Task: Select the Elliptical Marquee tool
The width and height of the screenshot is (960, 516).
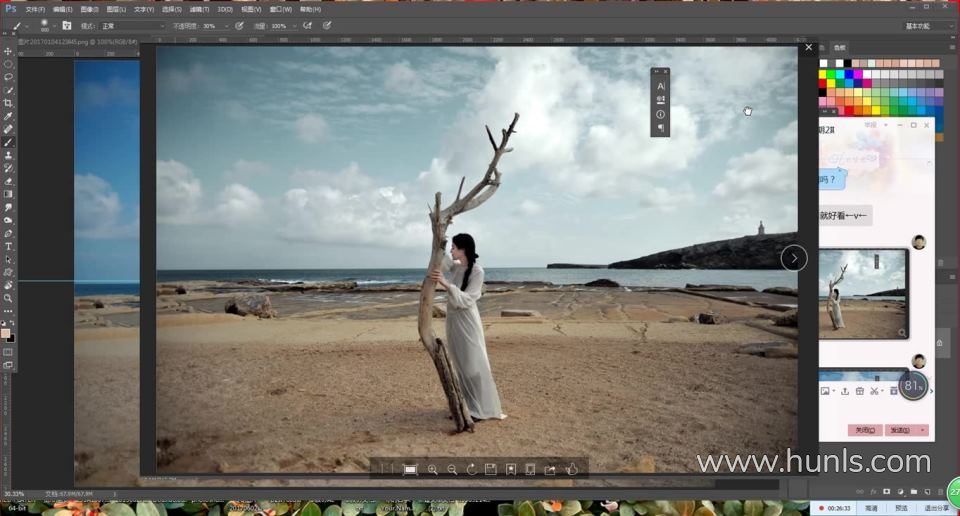Action: [8, 64]
